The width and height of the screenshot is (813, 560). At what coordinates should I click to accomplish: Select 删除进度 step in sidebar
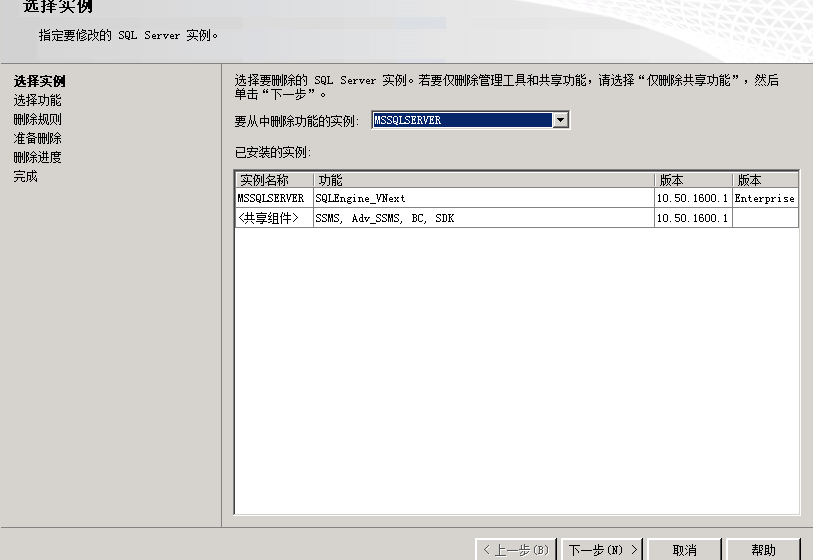click(x=37, y=157)
